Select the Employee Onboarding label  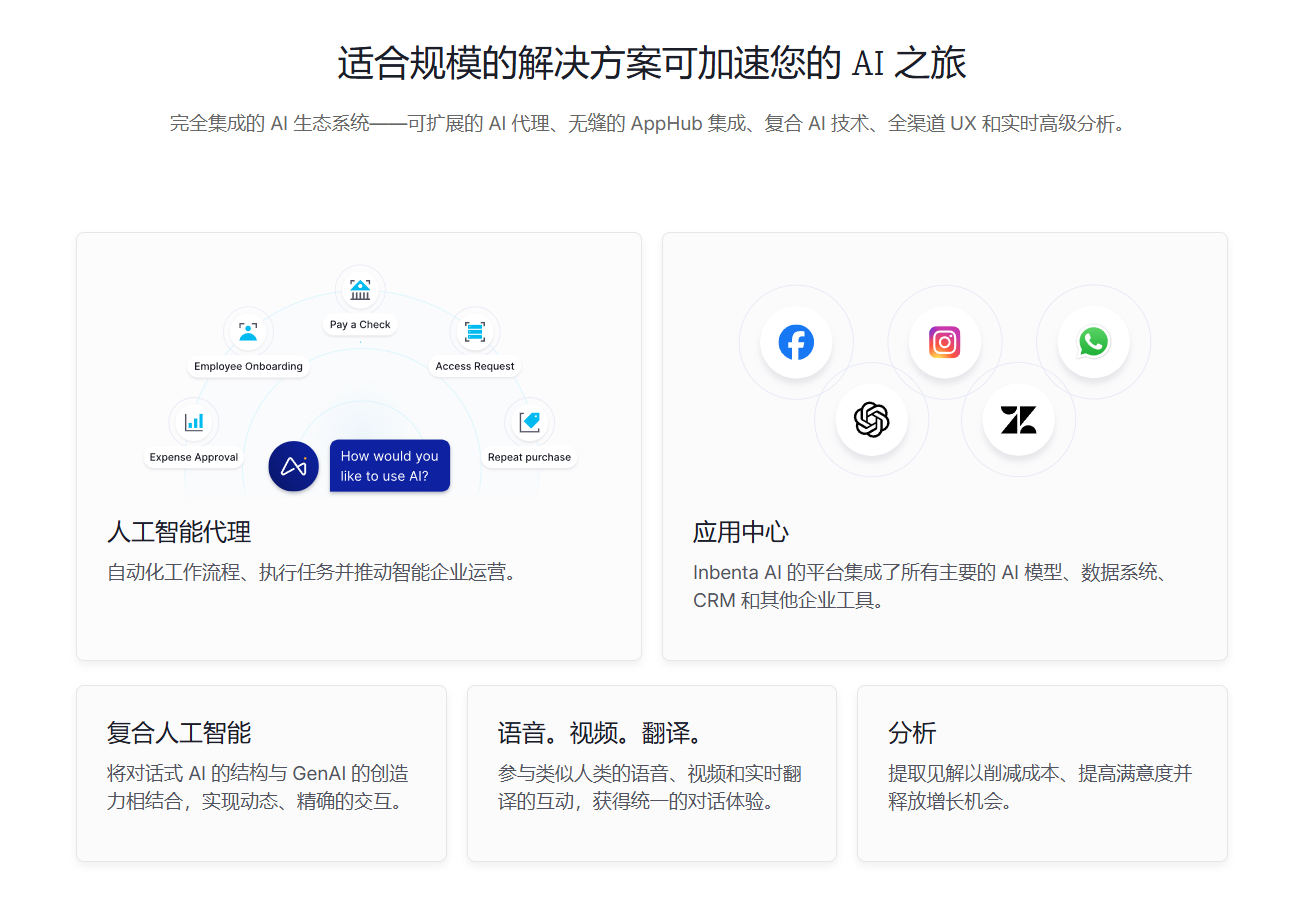click(248, 366)
